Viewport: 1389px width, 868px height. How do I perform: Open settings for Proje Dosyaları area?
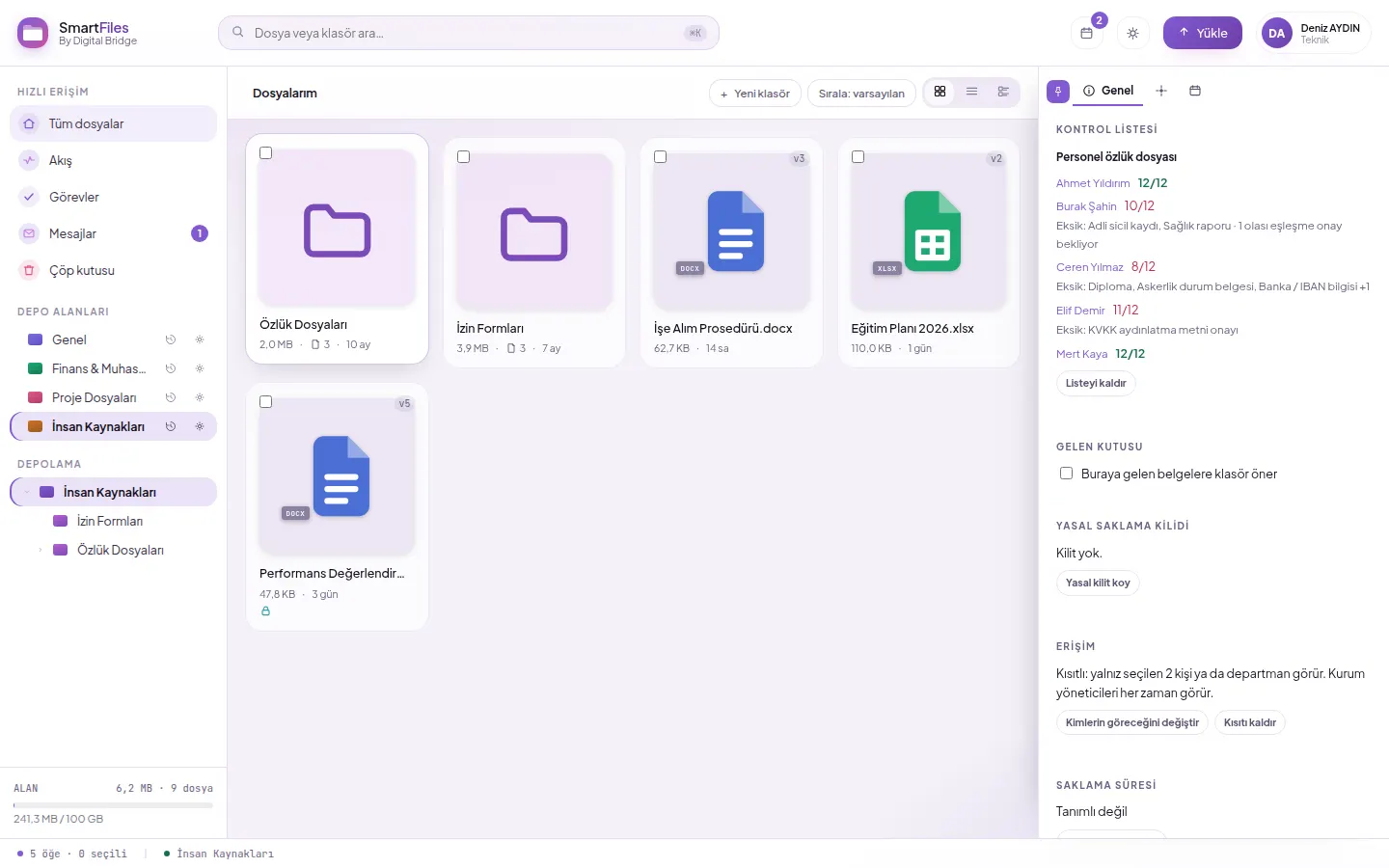pos(200,397)
